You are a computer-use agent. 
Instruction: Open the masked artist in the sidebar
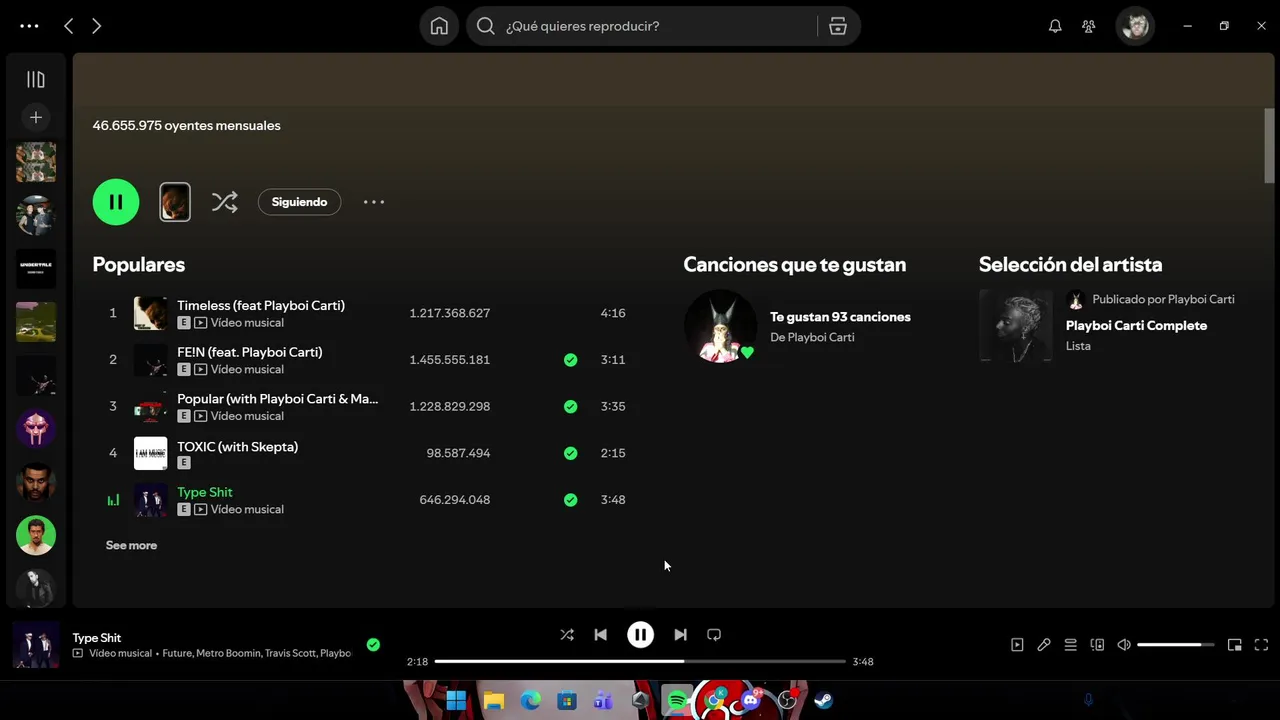[x=35, y=428]
